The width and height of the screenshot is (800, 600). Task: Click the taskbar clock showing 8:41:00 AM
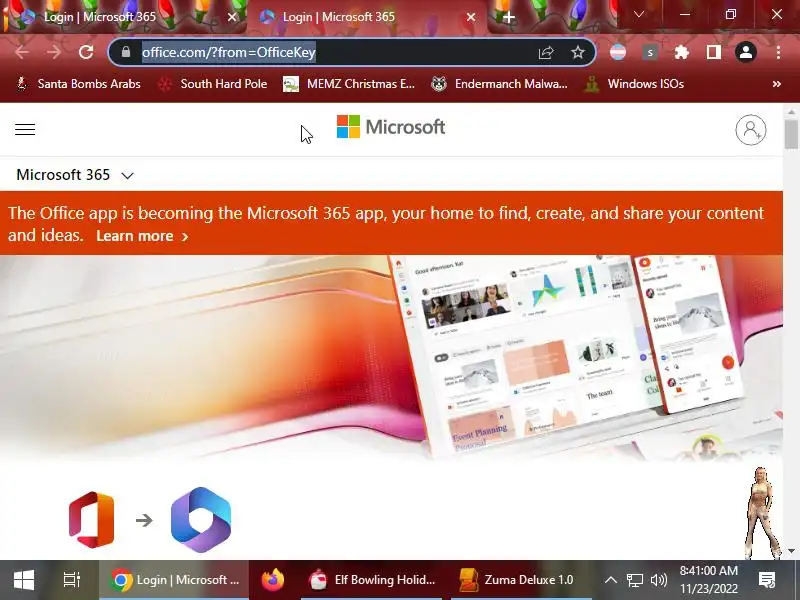pyautogui.click(x=709, y=580)
